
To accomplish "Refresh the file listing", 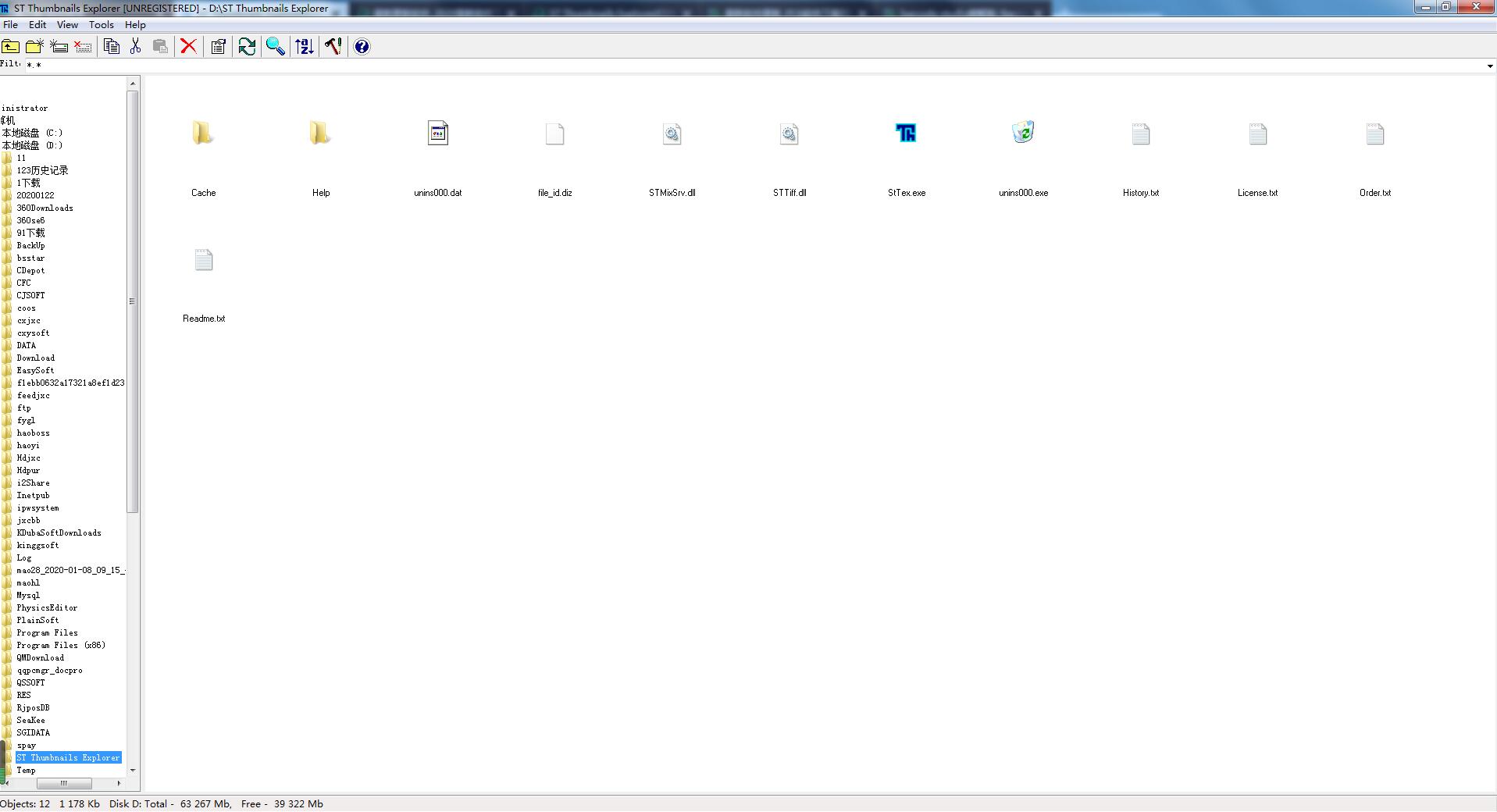I will [x=247, y=47].
